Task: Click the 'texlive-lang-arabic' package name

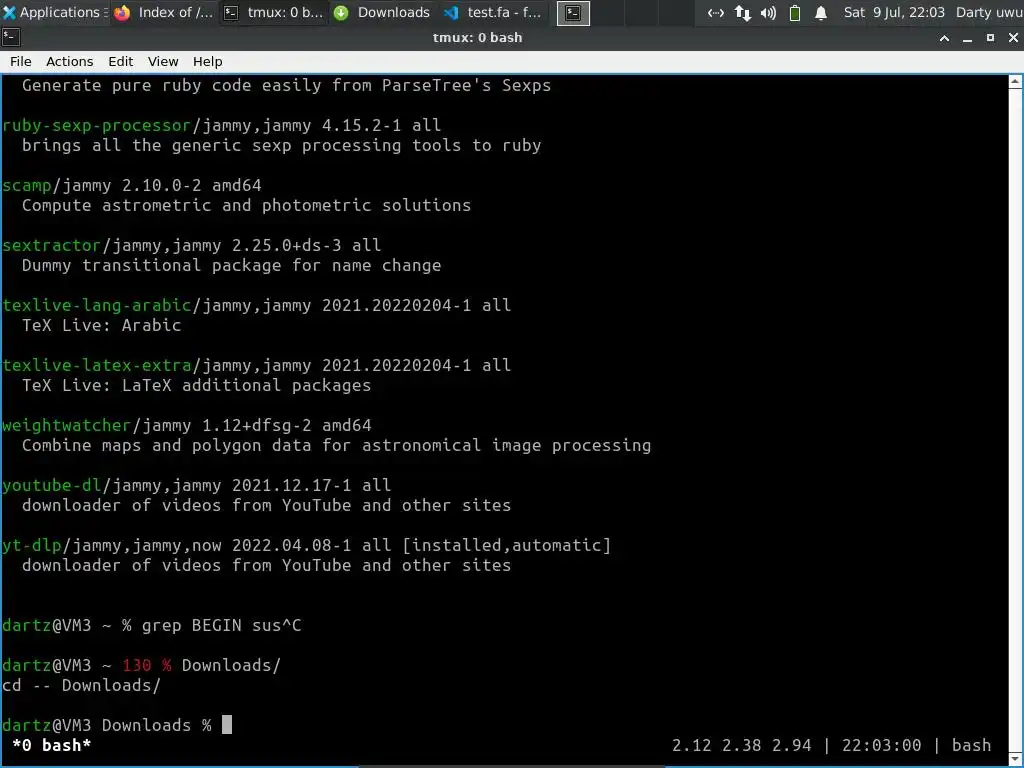Action: pyautogui.click(x=97, y=306)
